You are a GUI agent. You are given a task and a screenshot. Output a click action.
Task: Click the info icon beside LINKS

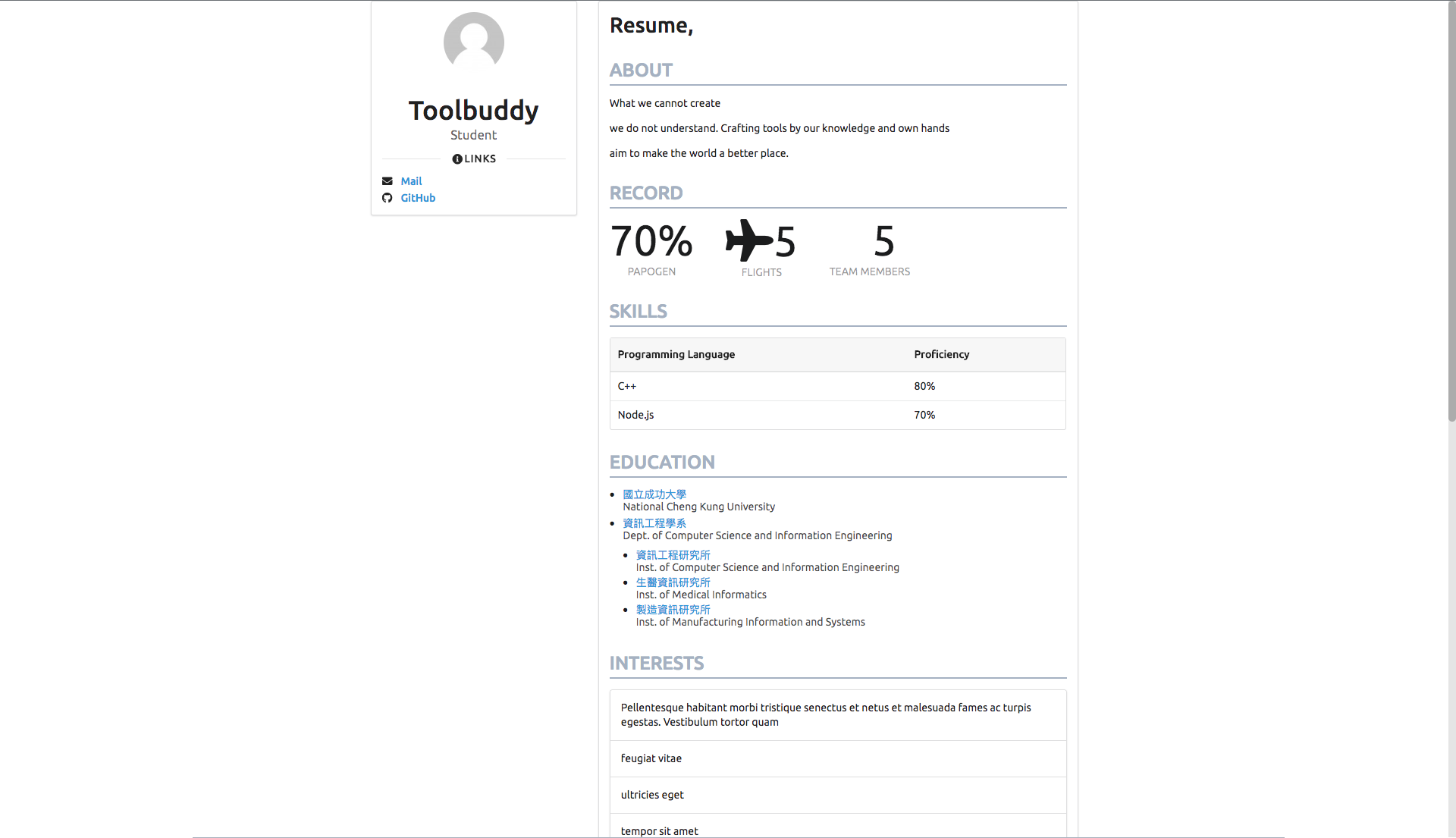coord(457,159)
